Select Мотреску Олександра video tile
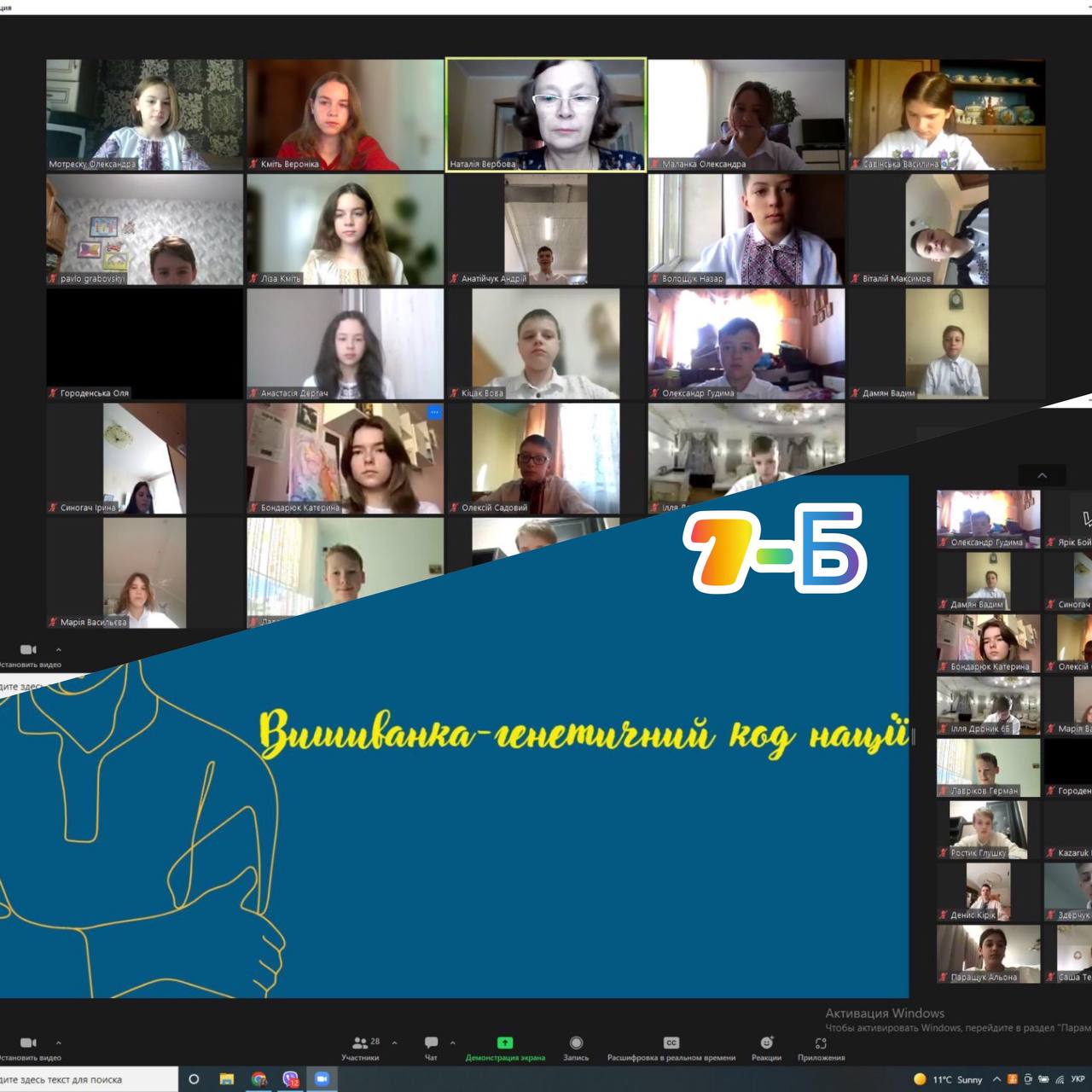The image size is (1092, 1092). click(x=145, y=114)
